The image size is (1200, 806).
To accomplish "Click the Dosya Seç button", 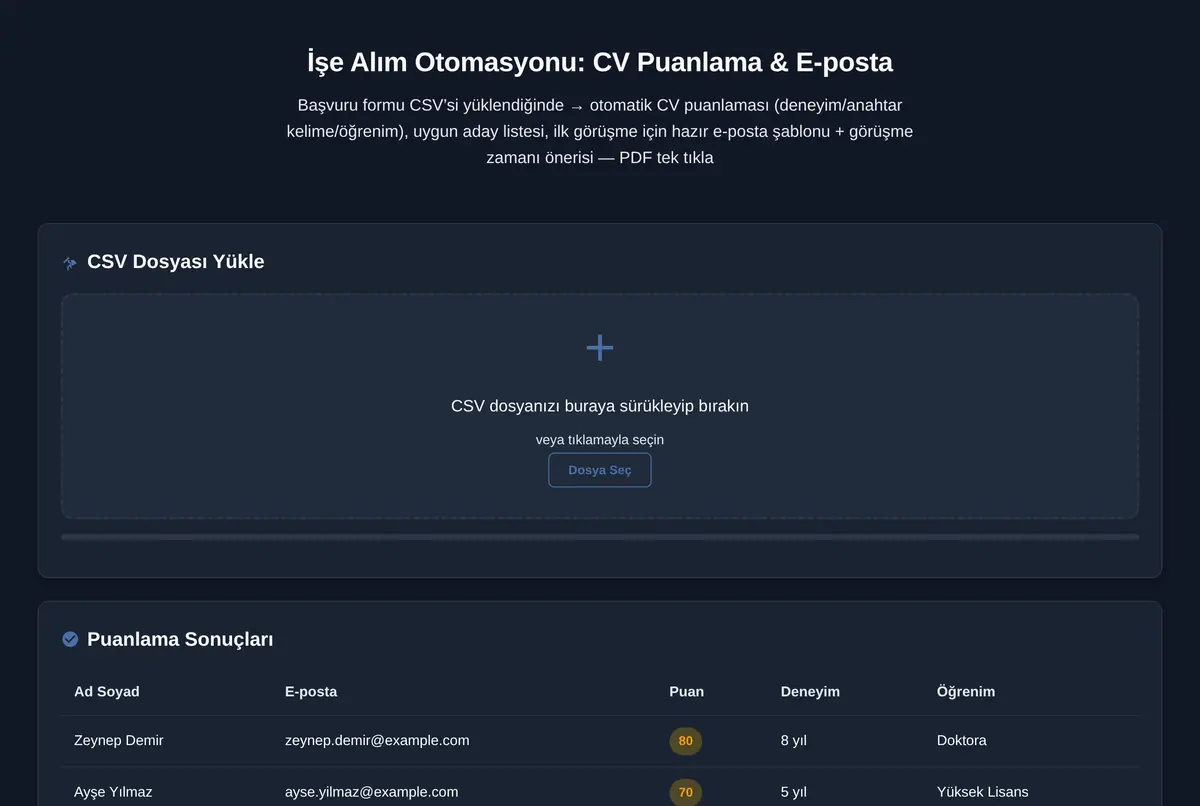I will (x=600, y=470).
